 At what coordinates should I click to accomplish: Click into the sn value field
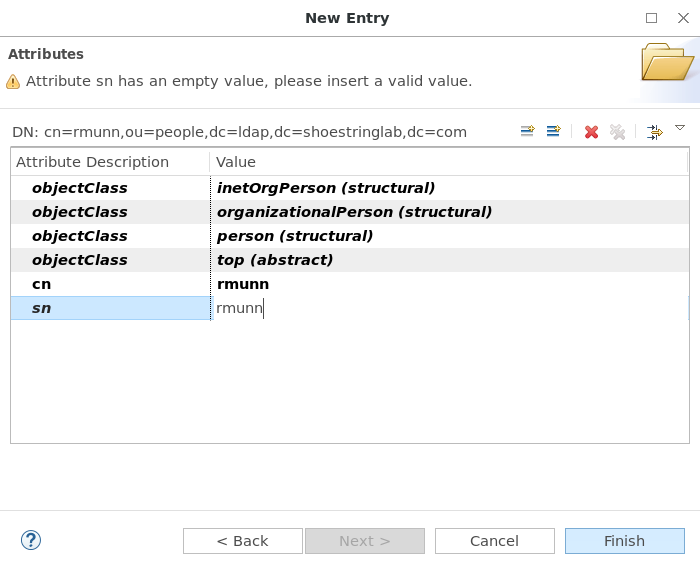(x=450, y=308)
